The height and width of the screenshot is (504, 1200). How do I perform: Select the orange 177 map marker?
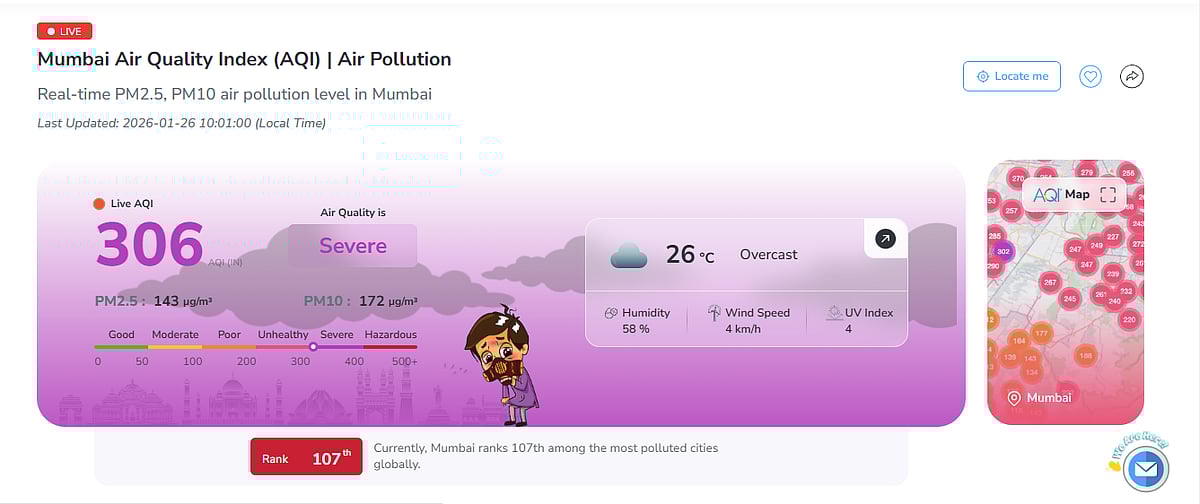(x=1041, y=333)
